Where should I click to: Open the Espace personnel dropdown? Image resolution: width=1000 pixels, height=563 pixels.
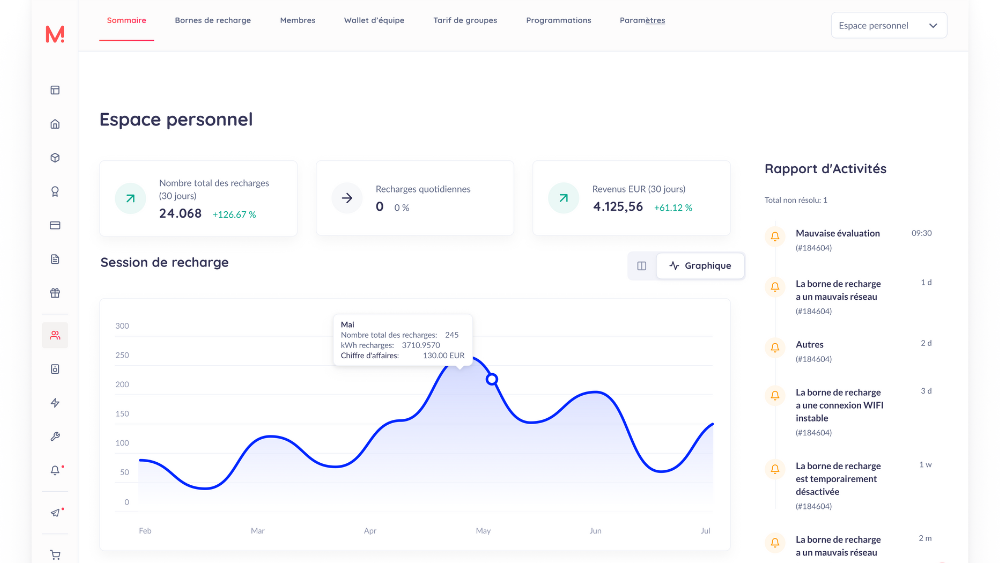[888, 26]
